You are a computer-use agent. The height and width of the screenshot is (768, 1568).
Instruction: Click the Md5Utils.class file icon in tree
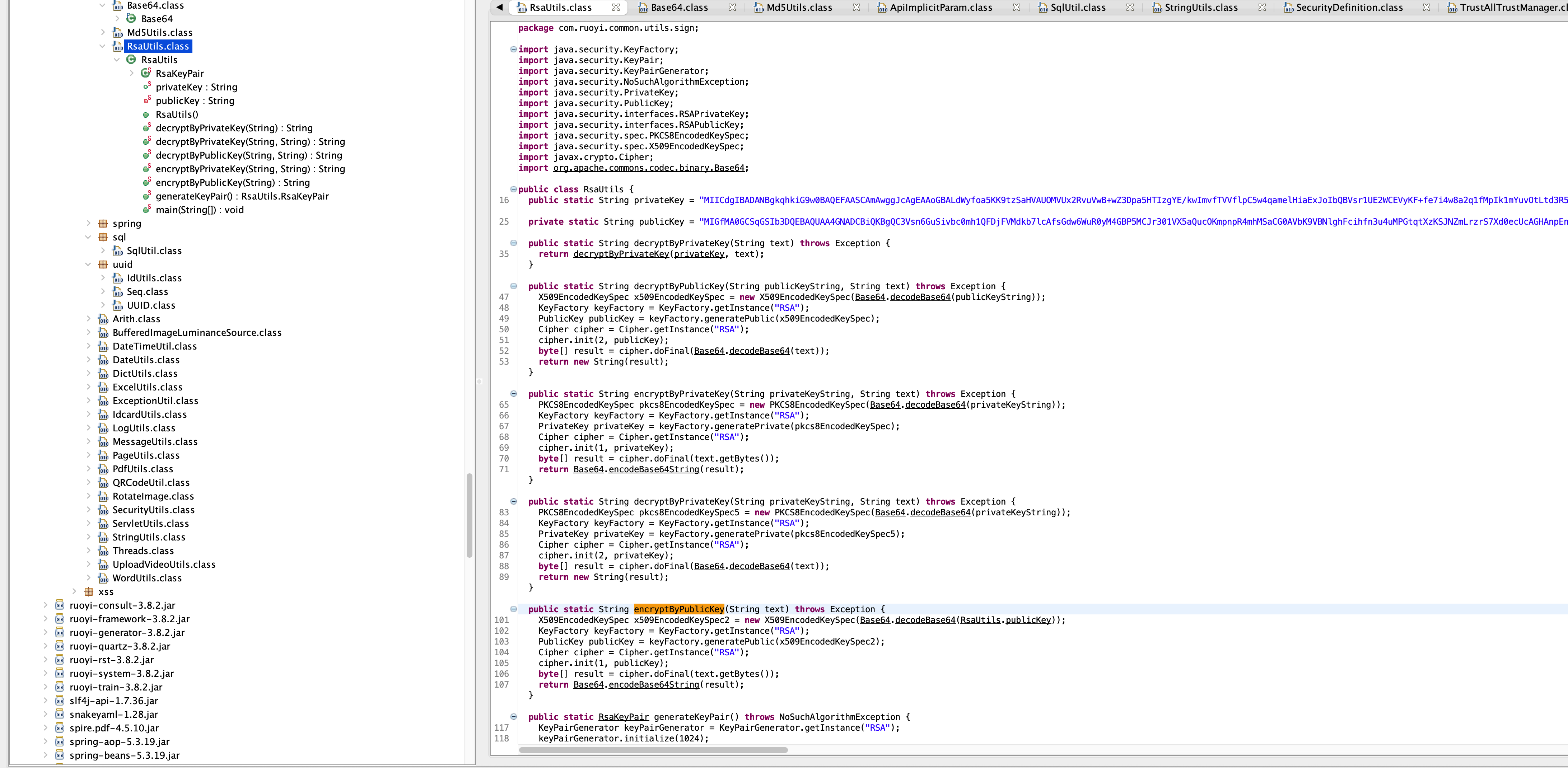tap(117, 32)
